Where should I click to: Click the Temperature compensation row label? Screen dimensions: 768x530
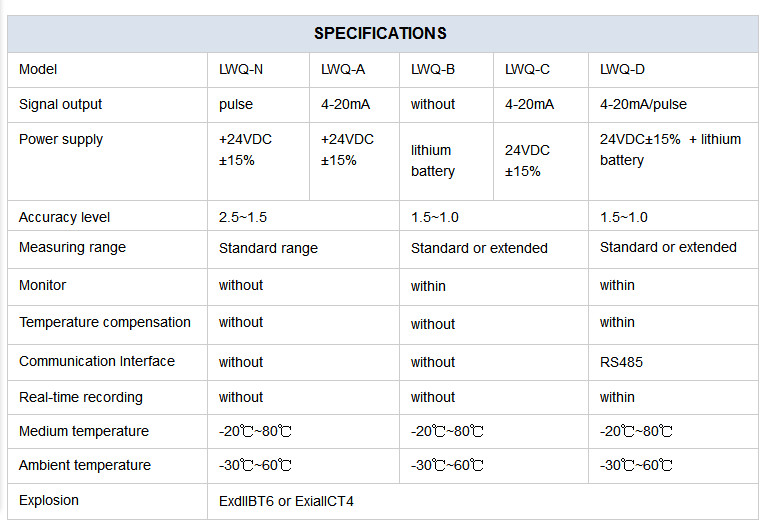(105, 322)
